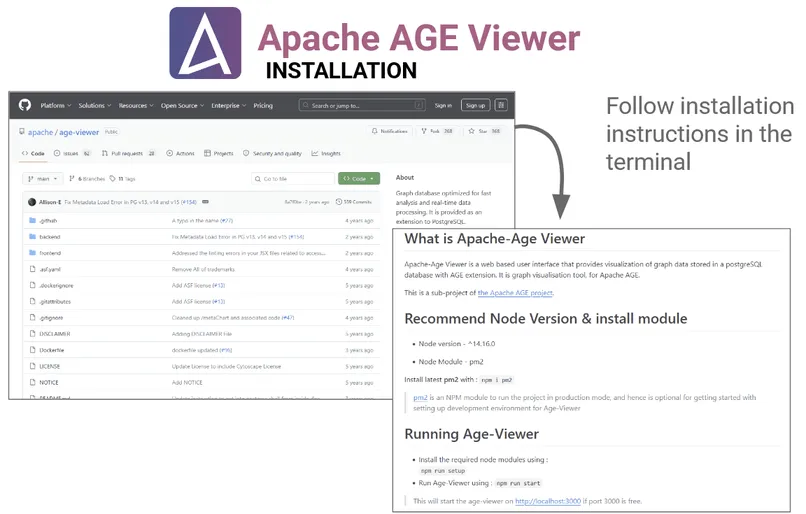
Task: Click the Dockerfile file icon
Action: click(32, 350)
